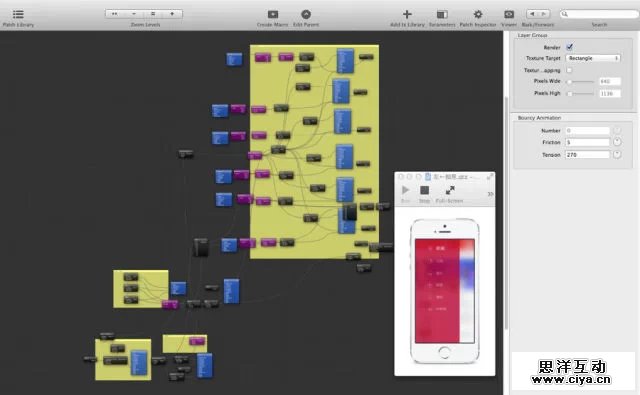Click the Pixels Wide slider
The width and height of the screenshot is (640, 395).
click(580, 82)
